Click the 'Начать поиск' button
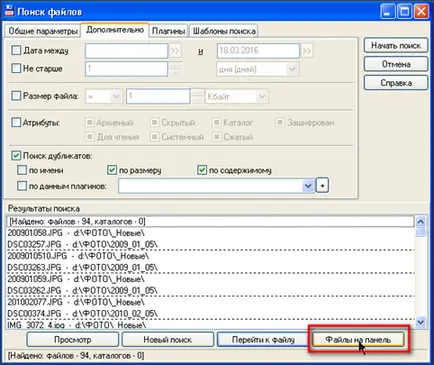Viewport: 434px width, 365px height. pyautogui.click(x=396, y=45)
